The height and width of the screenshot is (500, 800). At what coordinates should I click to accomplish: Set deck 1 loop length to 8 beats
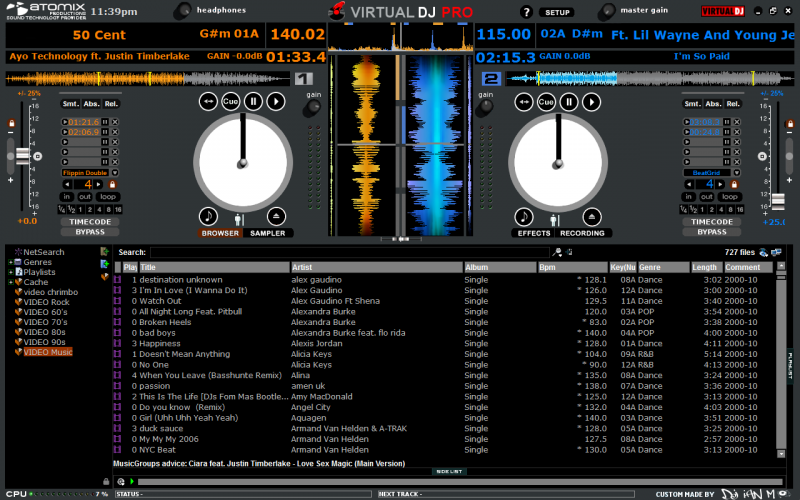click(x=109, y=210)
